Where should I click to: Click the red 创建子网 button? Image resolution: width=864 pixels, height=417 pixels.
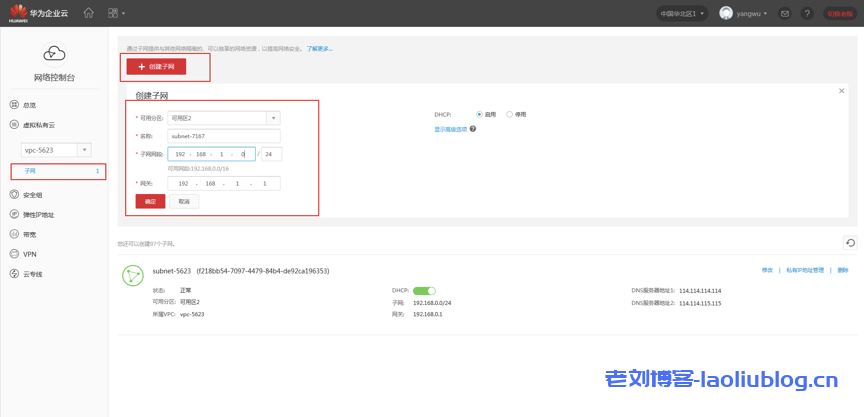[x=156, y=66]
